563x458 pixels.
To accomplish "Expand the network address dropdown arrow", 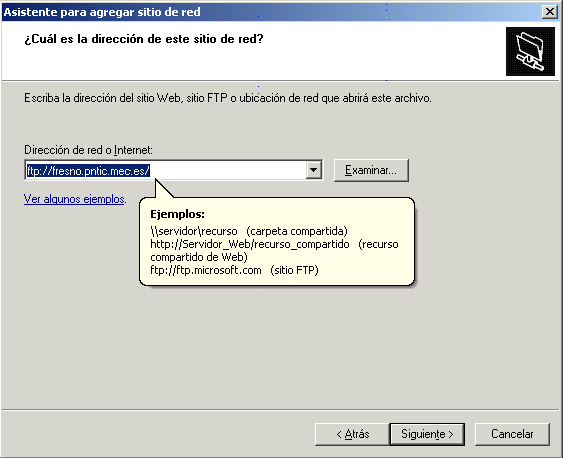I will pyautogui.click(x=313, y=170).
